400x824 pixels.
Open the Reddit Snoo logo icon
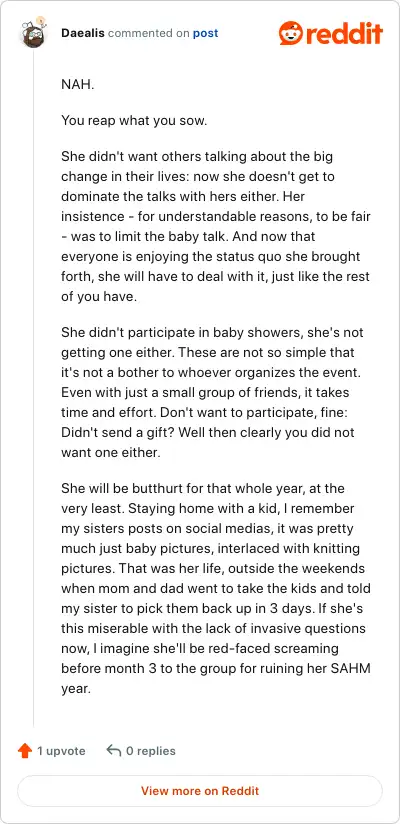pos(289,33)
